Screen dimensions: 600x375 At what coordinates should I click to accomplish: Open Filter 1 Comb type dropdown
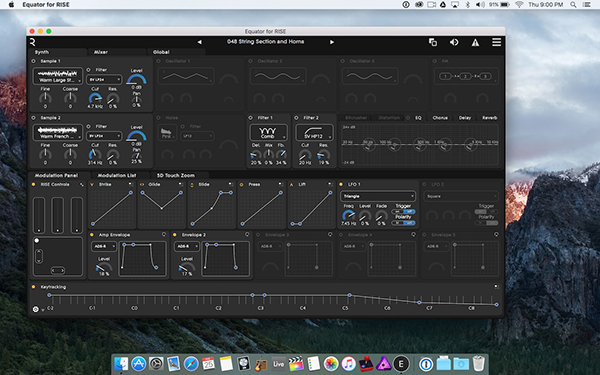click(x=268, y=132)
